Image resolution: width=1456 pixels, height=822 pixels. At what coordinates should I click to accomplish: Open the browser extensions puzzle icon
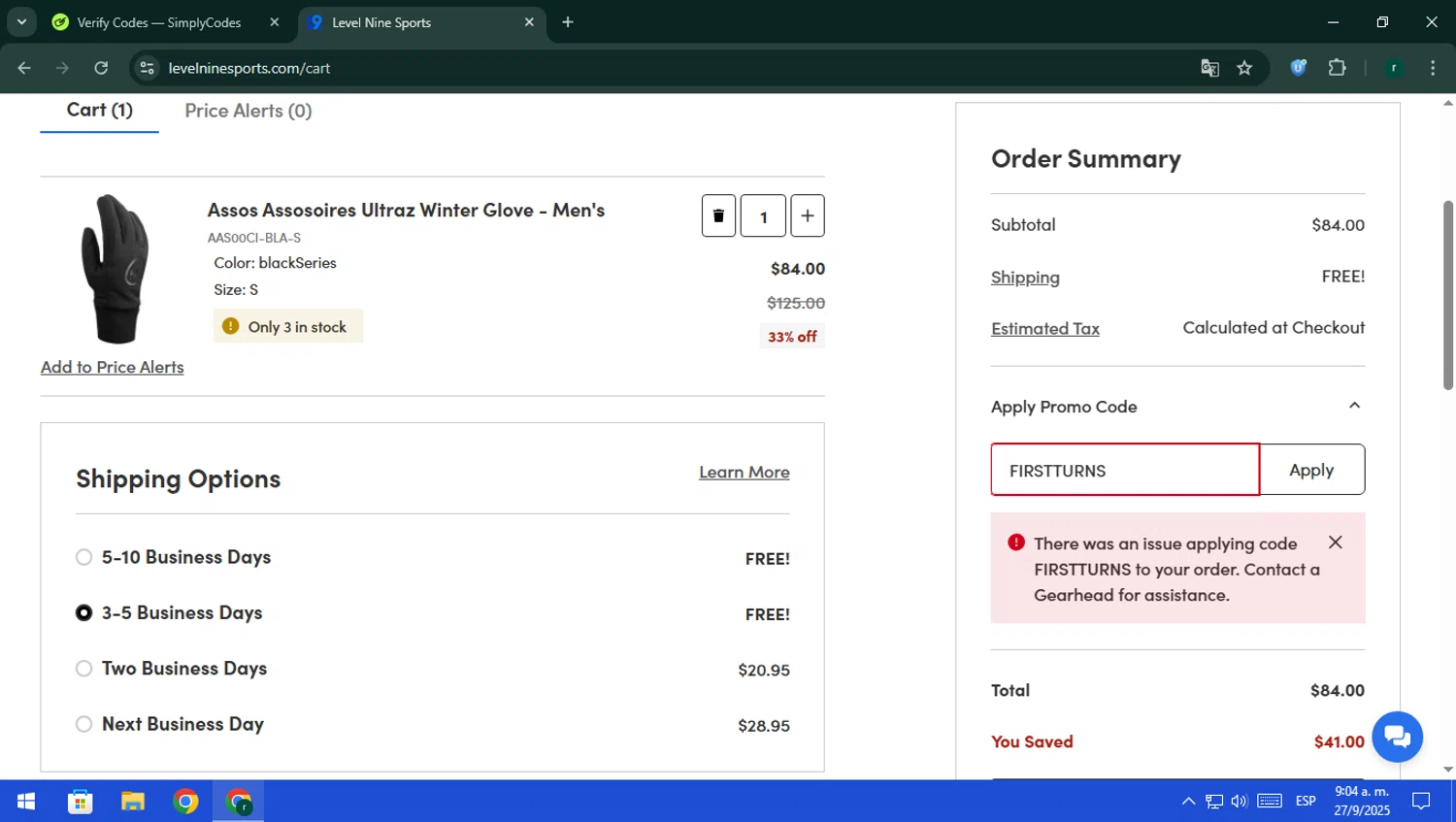coord(1337,68)
